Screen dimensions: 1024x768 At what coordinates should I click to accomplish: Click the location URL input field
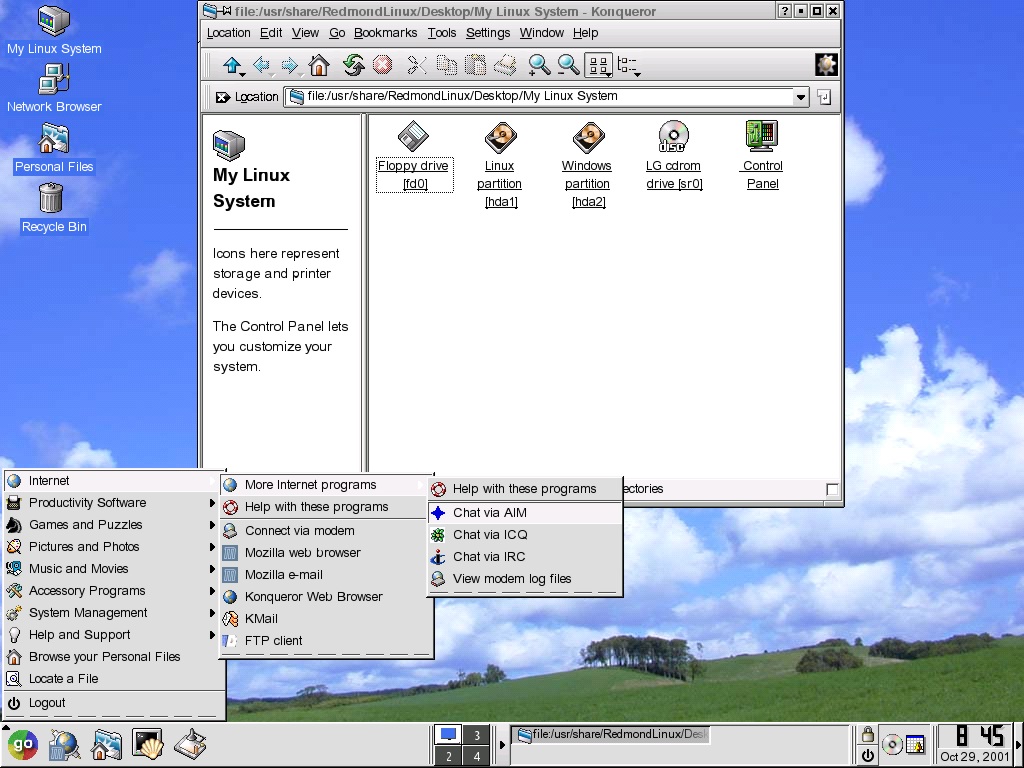point(541,97)
